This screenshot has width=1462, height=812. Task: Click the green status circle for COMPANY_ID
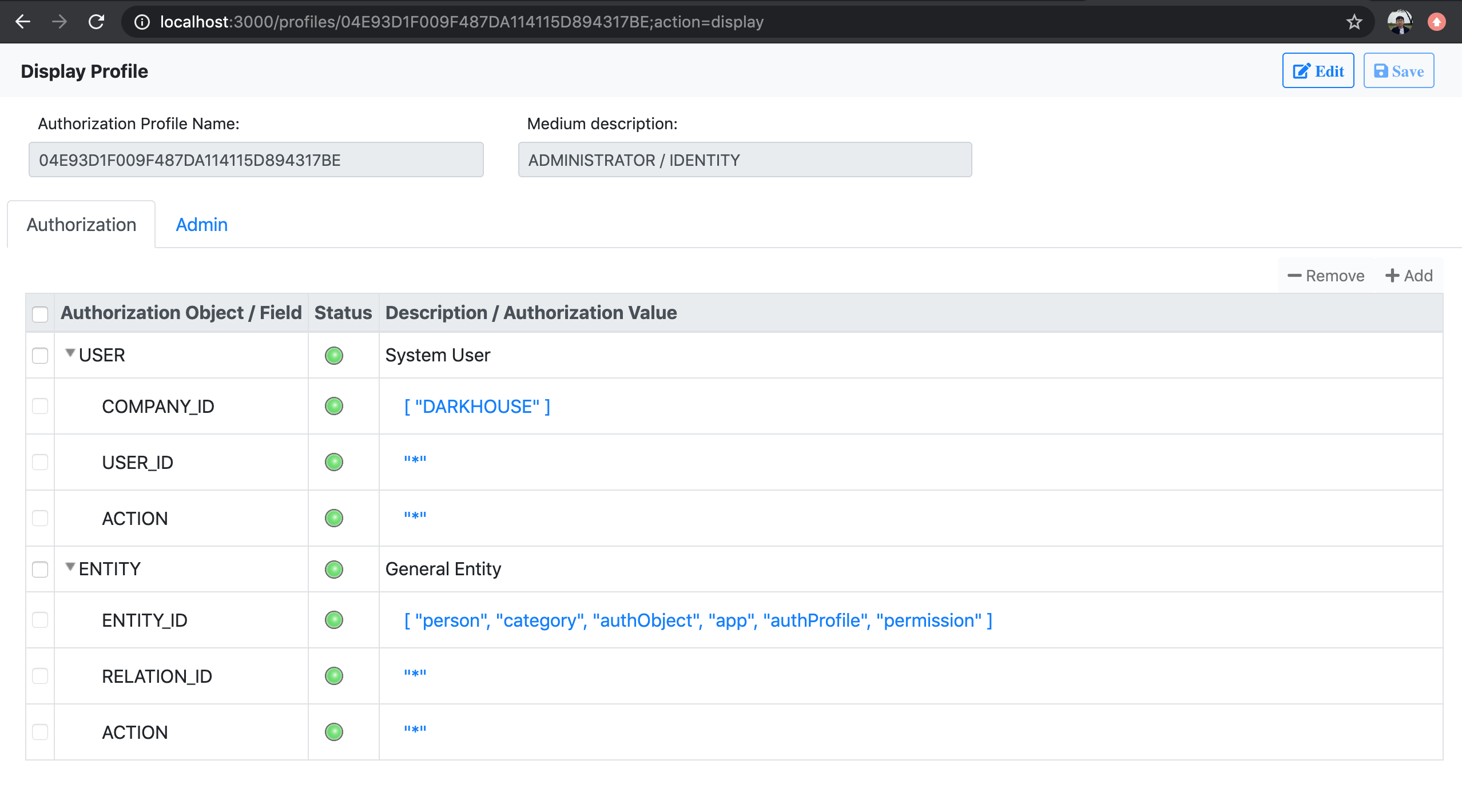pyautogui.click(x=334, y=406)
